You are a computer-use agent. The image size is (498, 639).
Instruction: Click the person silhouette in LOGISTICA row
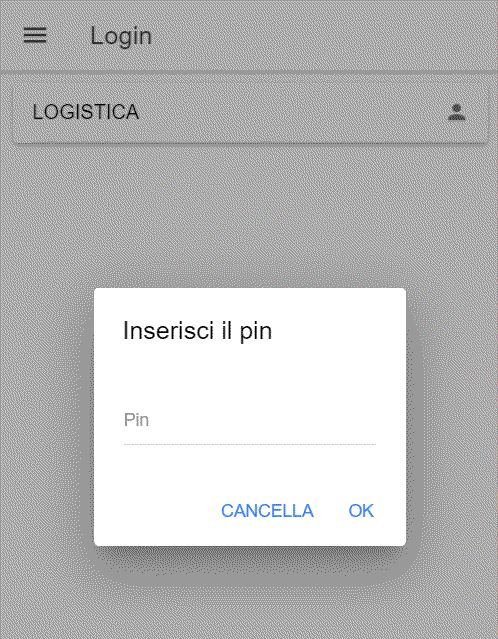coord(456,112)
